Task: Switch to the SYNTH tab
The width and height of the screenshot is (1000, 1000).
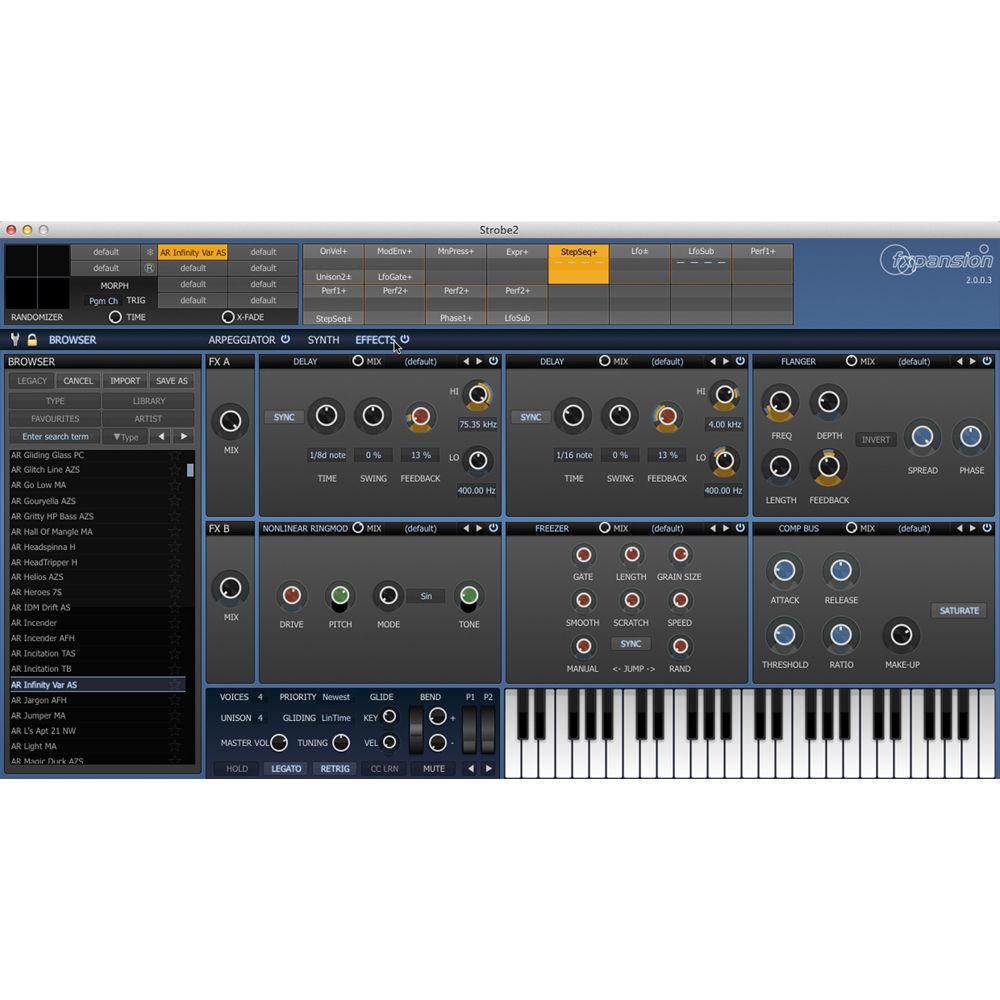Action: (323, 339)
